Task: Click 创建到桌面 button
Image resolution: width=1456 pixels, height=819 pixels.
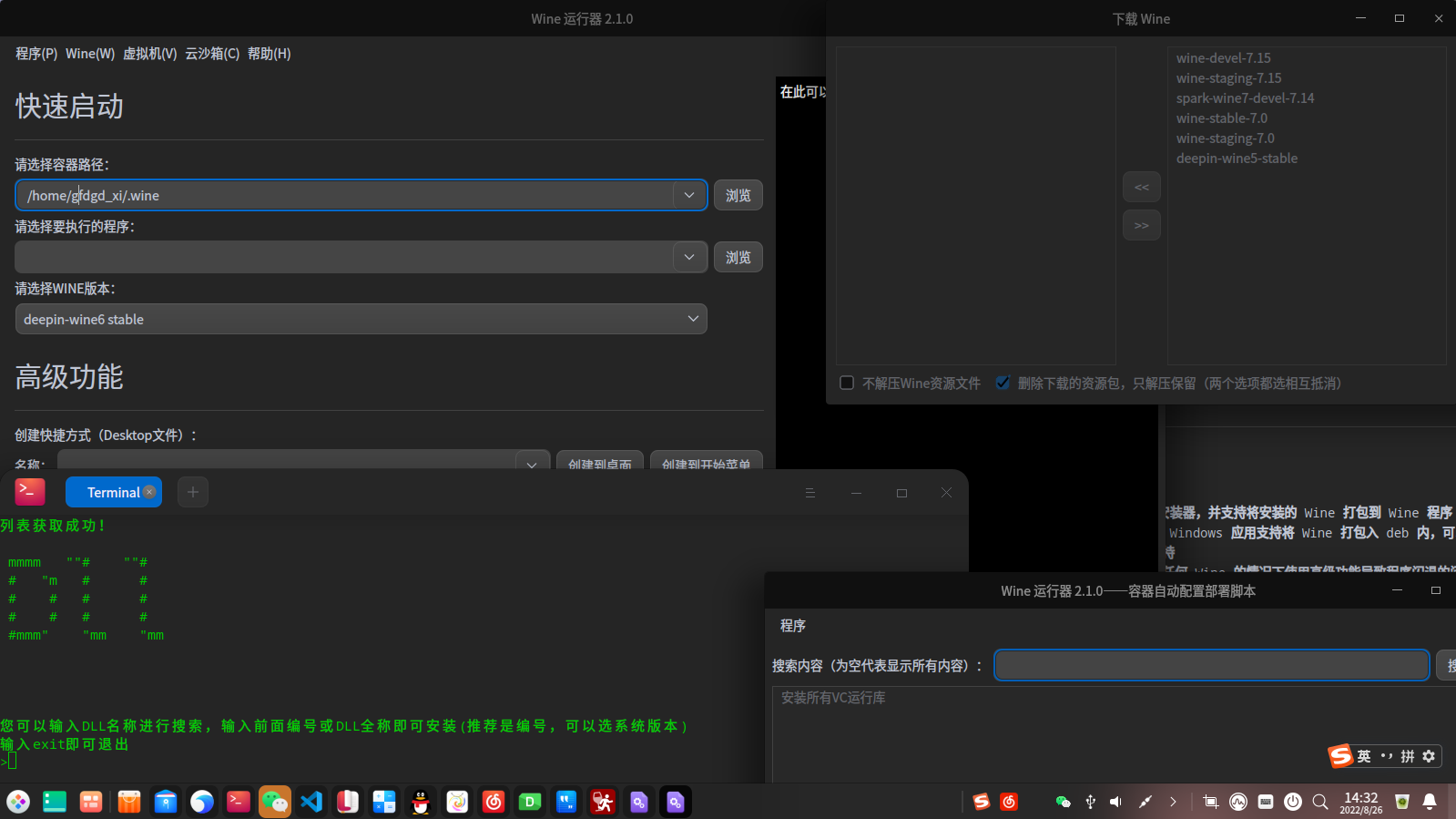Action: point(600,461)
